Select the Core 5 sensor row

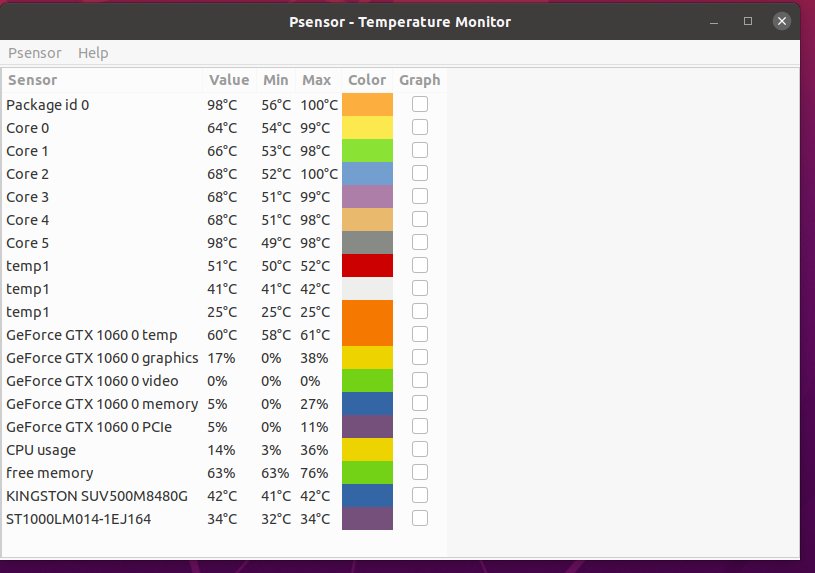pyautogui.click(x=225, y=243)
